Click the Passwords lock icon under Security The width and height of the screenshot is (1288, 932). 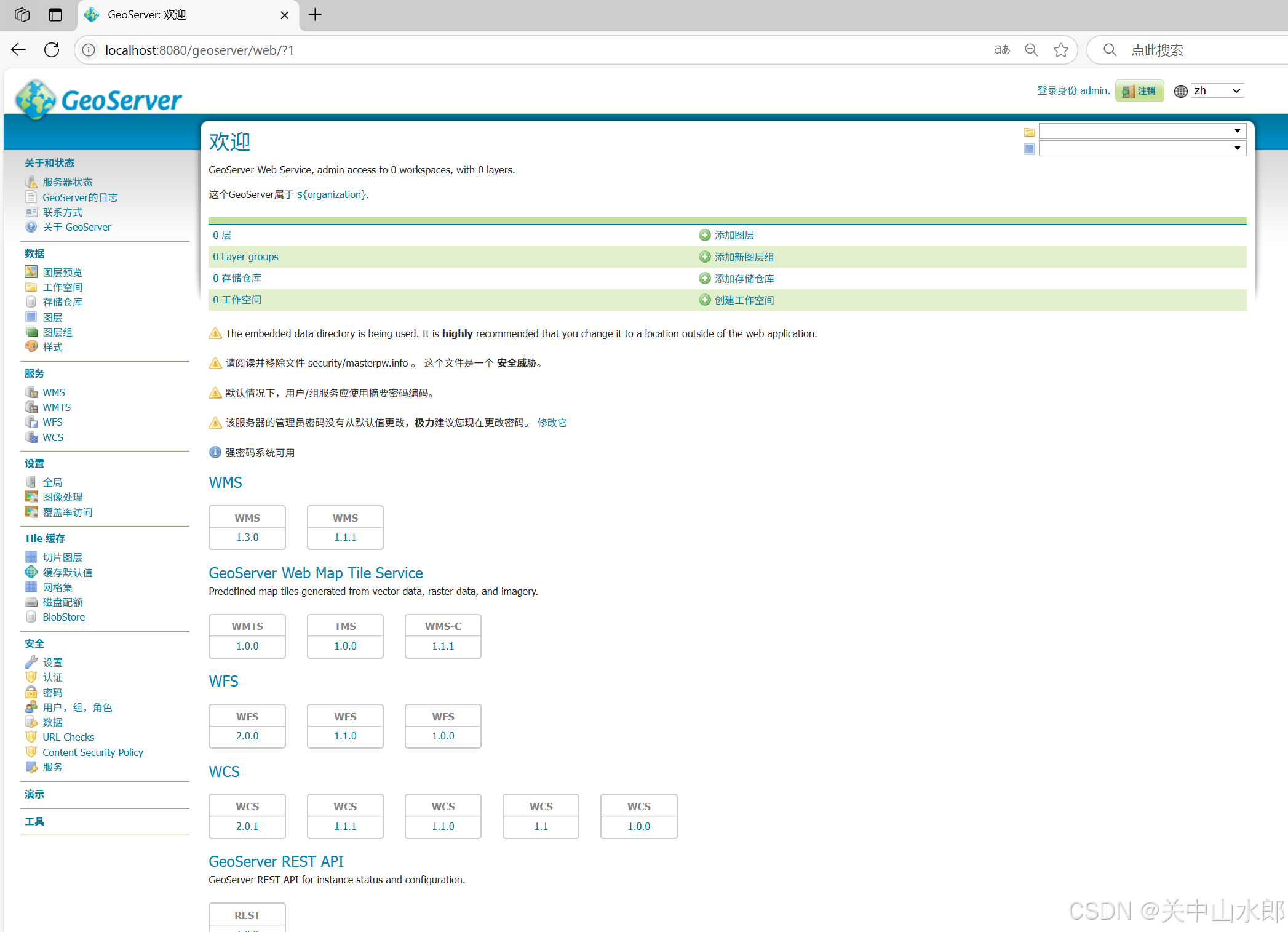pos(31,692)
